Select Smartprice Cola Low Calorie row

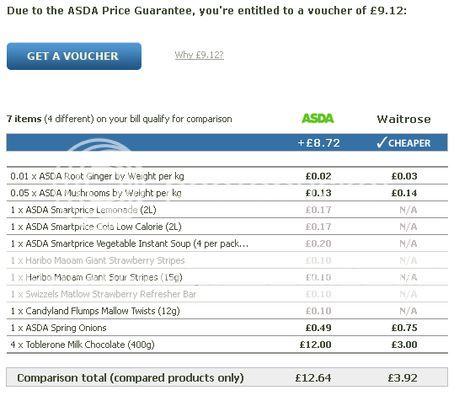pyautogui.click(x=227, y=227)
